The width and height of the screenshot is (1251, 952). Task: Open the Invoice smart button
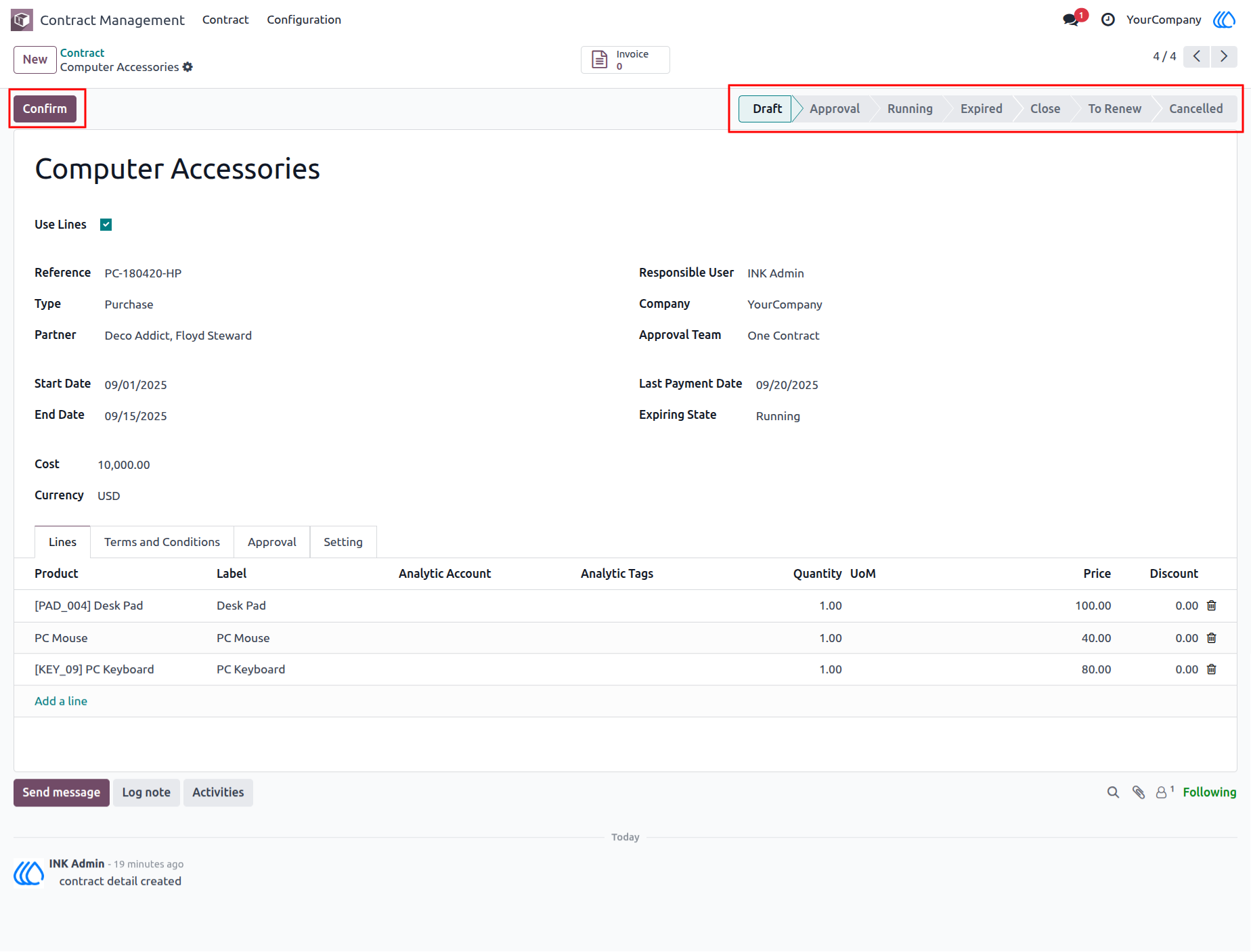click(625, 60)
